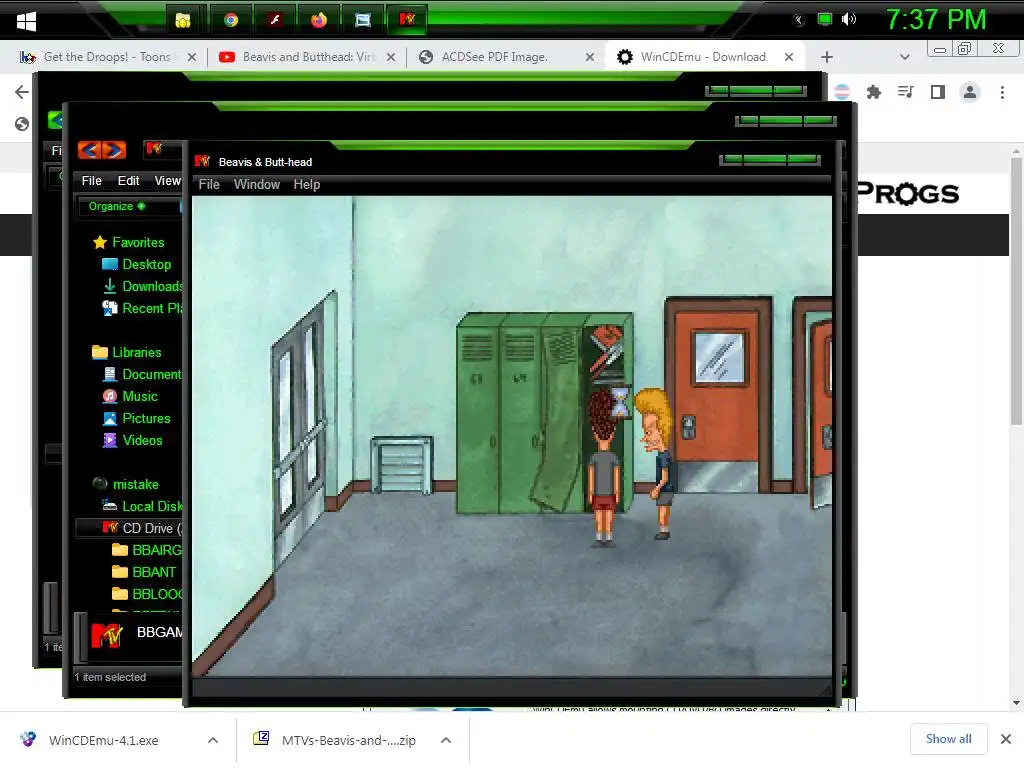The image size is (1024, 768).
Task: Click Explorer forward arrow button
Action: click(114, 150)
